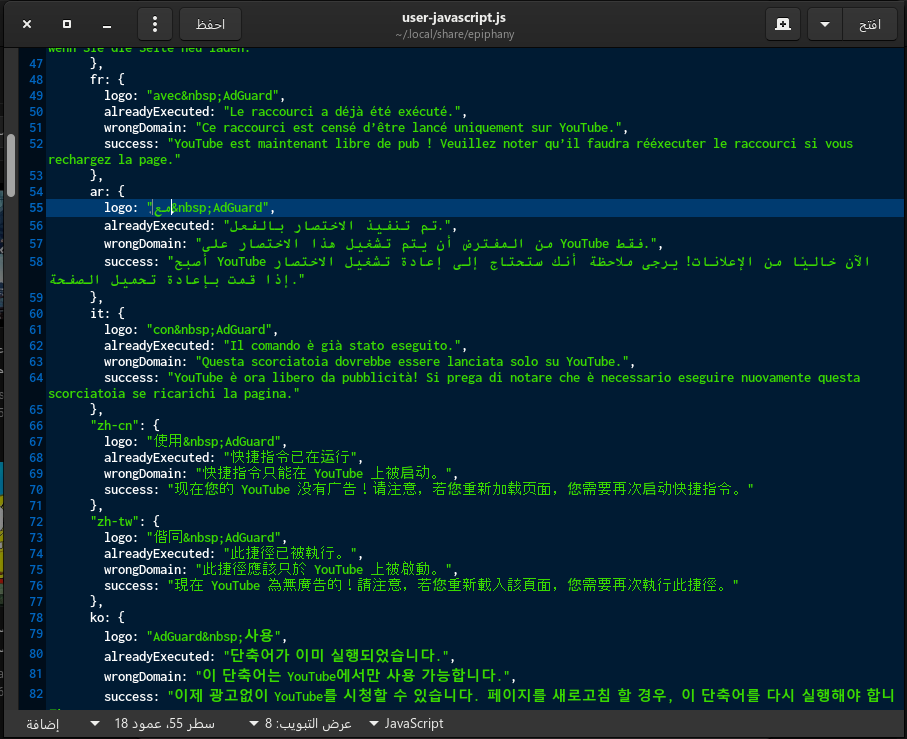Create a new document with the plus icon

click(783, 23)
